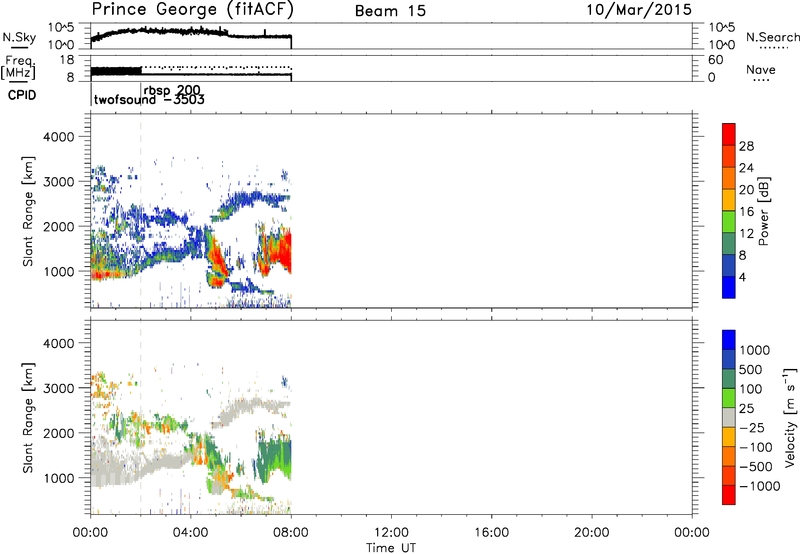Viewport: 800px width, 554px height.
Task: Click the 'N.Search' legend label
Action: [x=772, y=37]
